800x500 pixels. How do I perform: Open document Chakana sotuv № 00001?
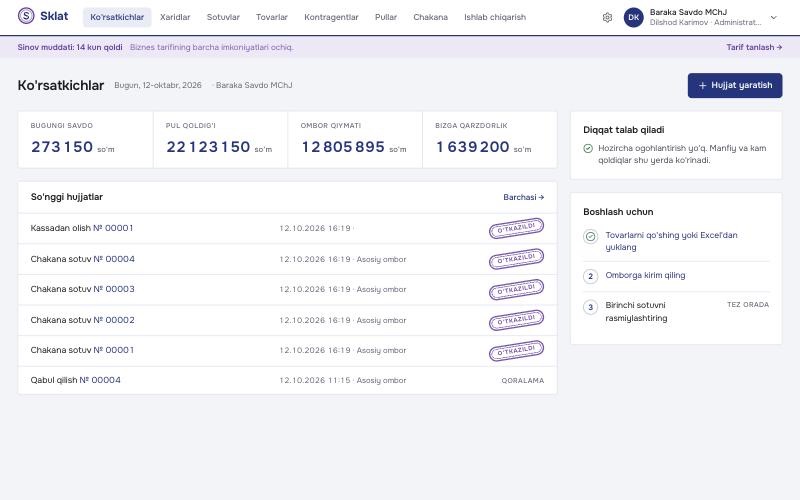[x=287, y=351]
